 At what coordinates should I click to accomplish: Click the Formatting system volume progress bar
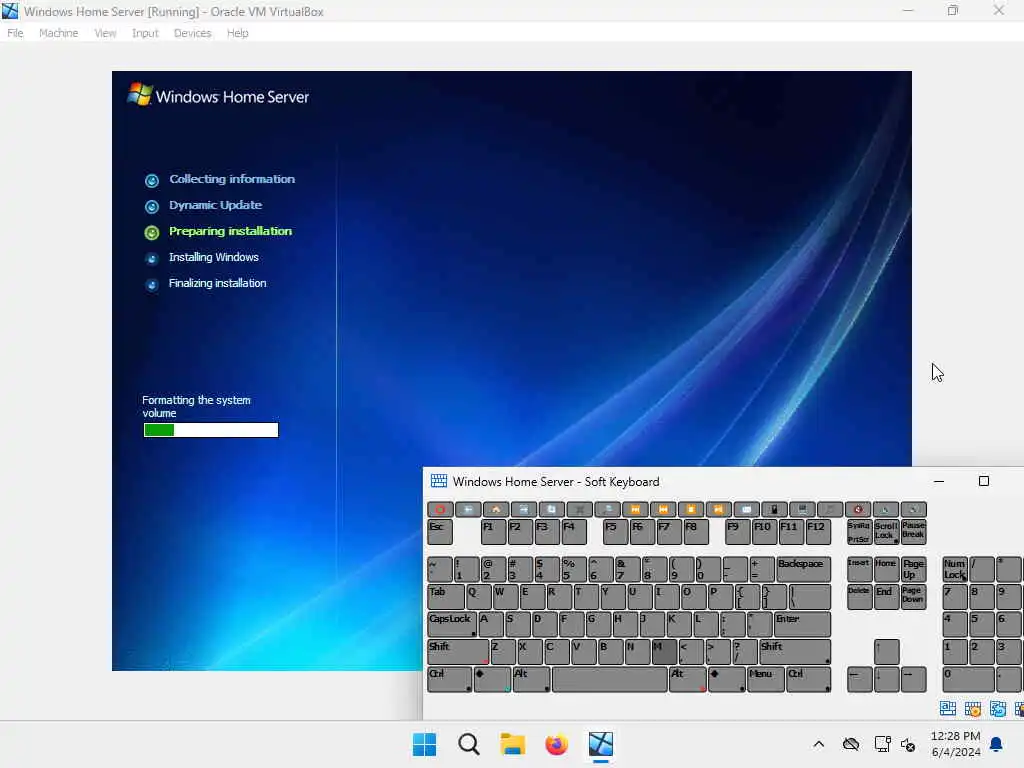tap(211, 430)
